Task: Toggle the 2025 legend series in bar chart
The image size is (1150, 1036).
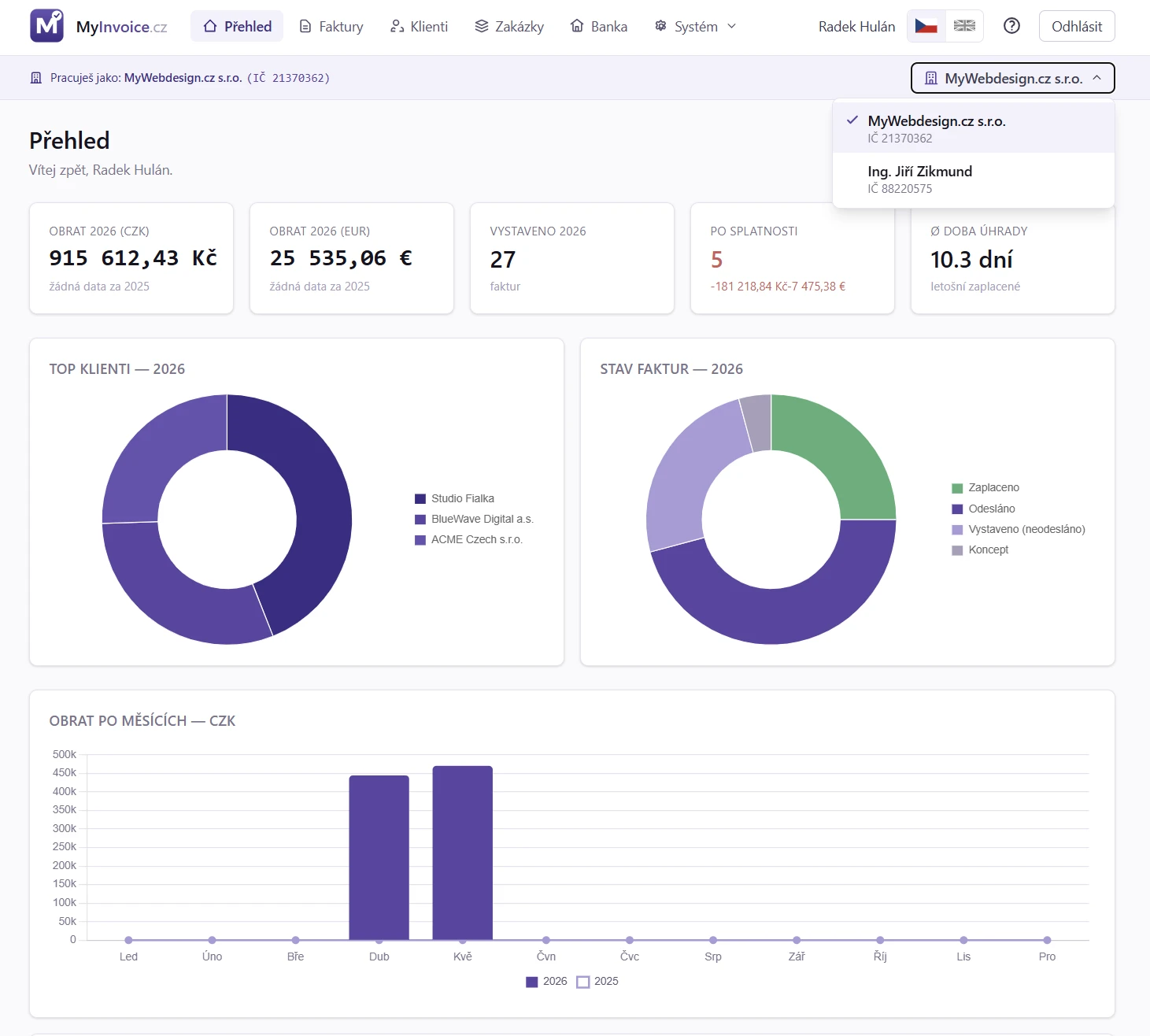Action: [597, 982]
